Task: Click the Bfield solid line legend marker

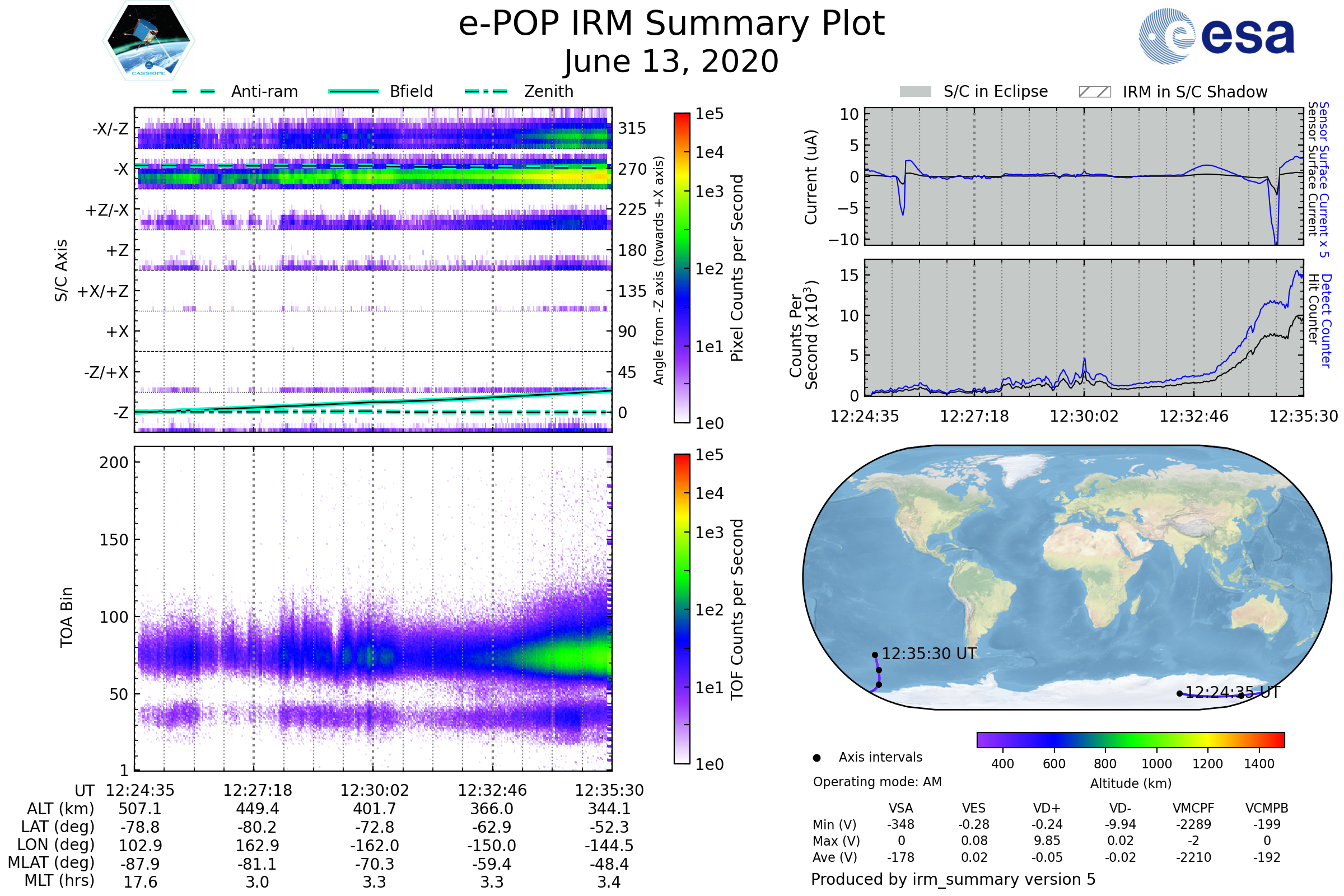Action: point(353,91)
